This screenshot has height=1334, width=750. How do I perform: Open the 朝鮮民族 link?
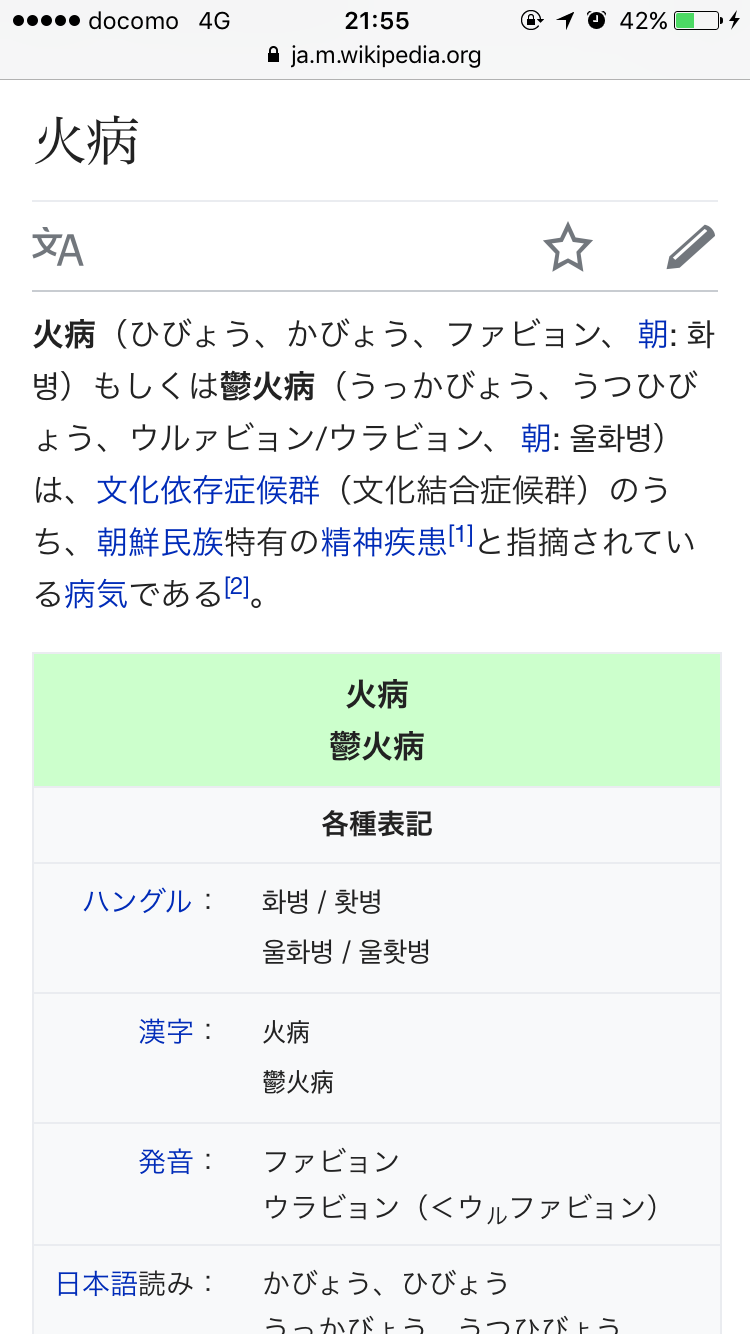point(160,542)
